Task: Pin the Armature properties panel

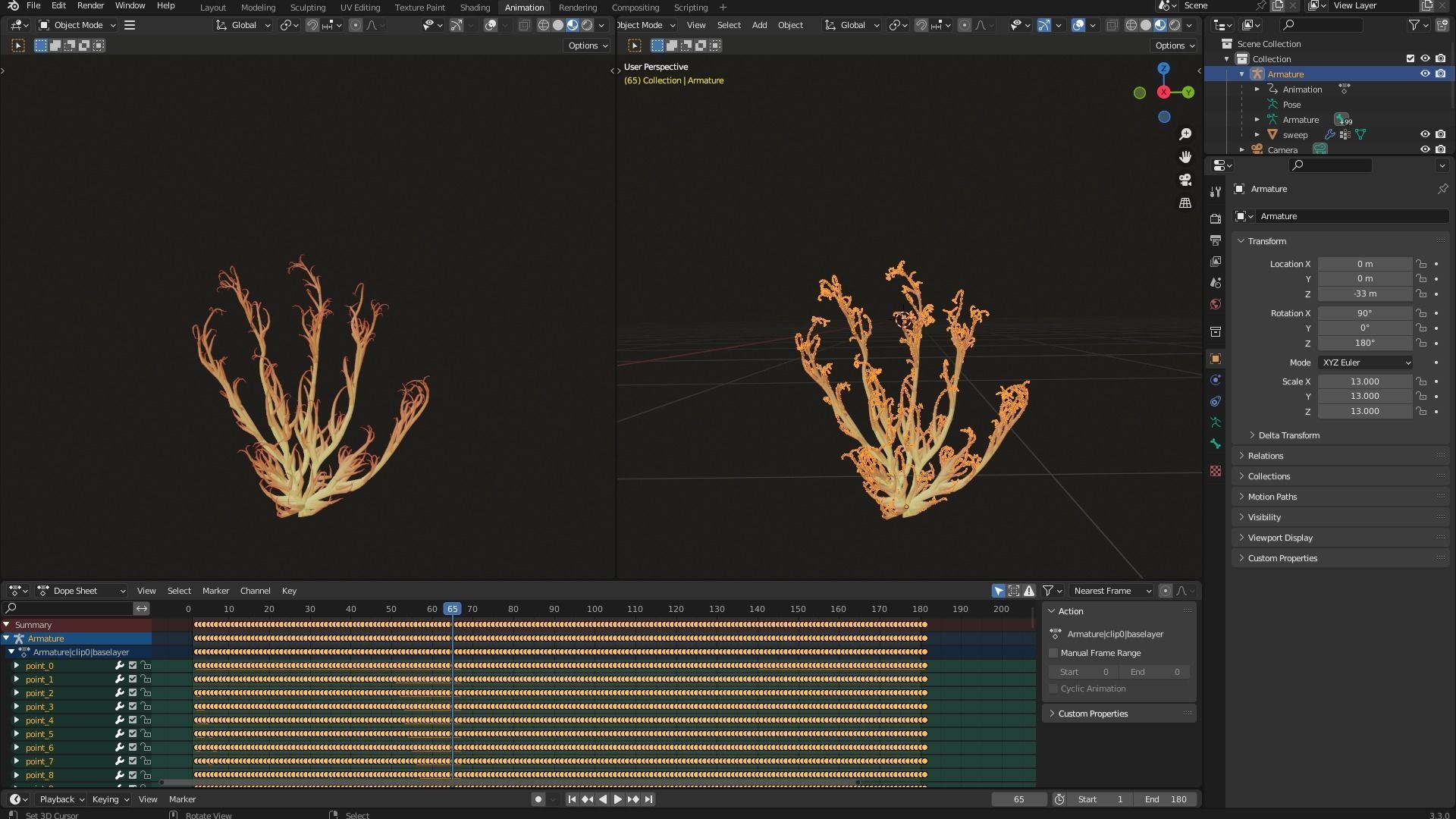Action: (x=1442, y=189)
